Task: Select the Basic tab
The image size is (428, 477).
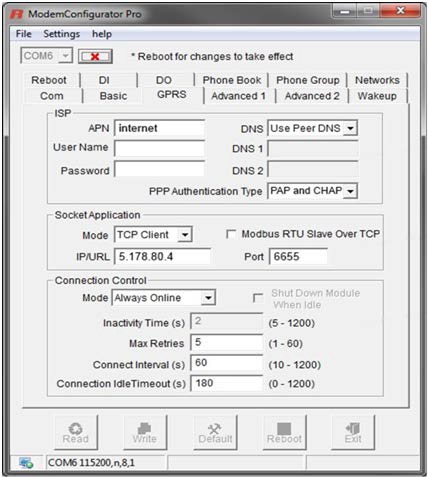Action: (x=113, y=96)
